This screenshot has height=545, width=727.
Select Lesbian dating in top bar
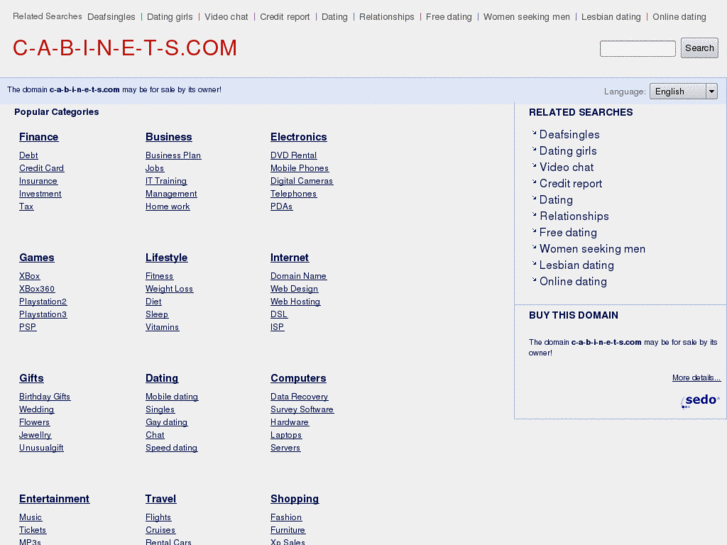click(x=611, y=17)
